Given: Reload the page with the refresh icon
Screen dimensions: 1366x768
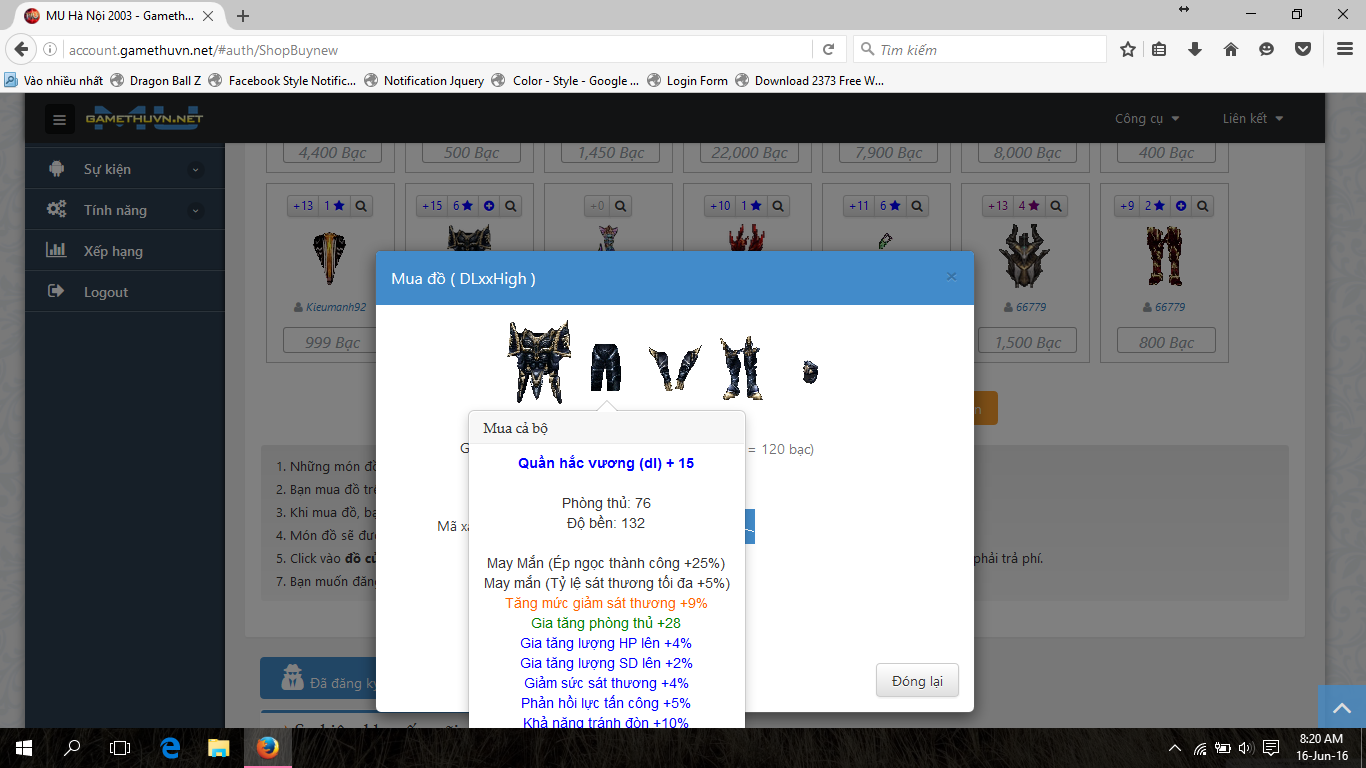Looking at the screenshot, I should (828, 49).
